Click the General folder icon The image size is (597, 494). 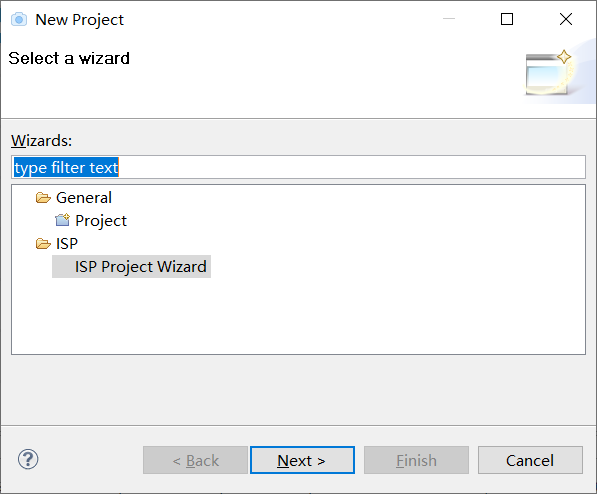click(43, 198)
